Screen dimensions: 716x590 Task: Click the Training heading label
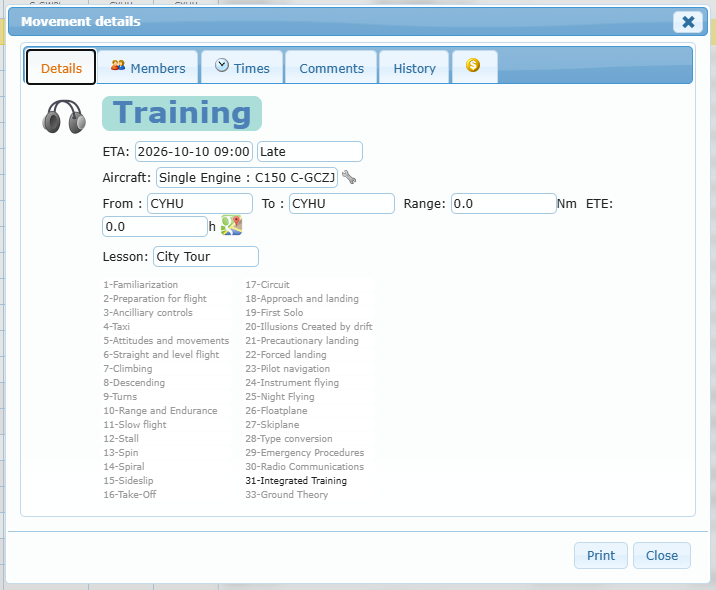pos(182,113)
